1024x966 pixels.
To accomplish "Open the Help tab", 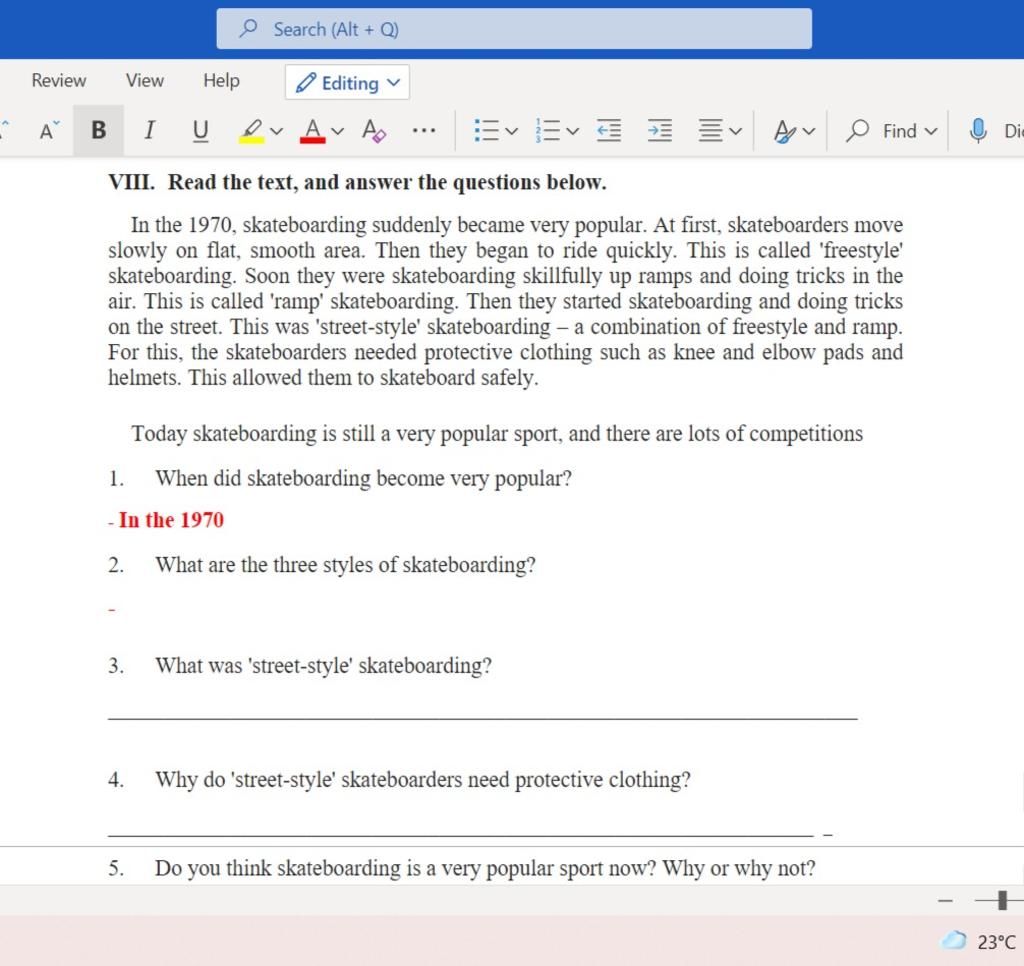I will (221, 80).
